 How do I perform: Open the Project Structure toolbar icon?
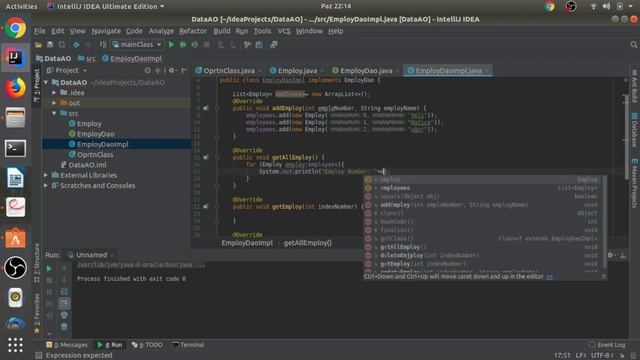[259, 44]
